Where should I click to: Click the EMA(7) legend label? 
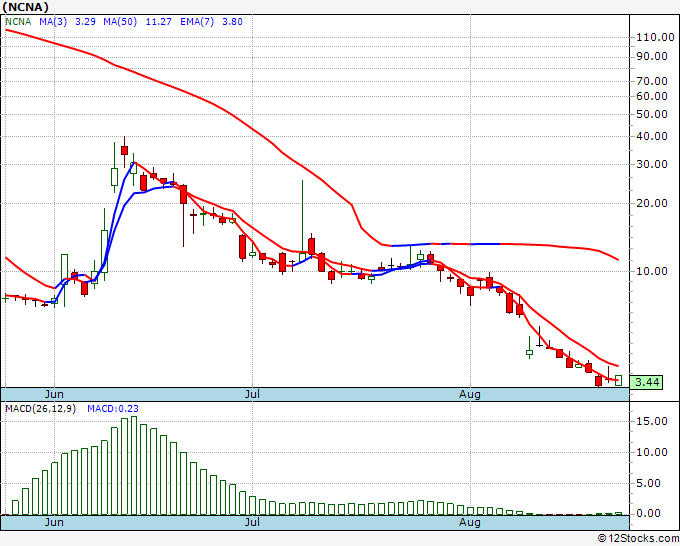point(197,22)
